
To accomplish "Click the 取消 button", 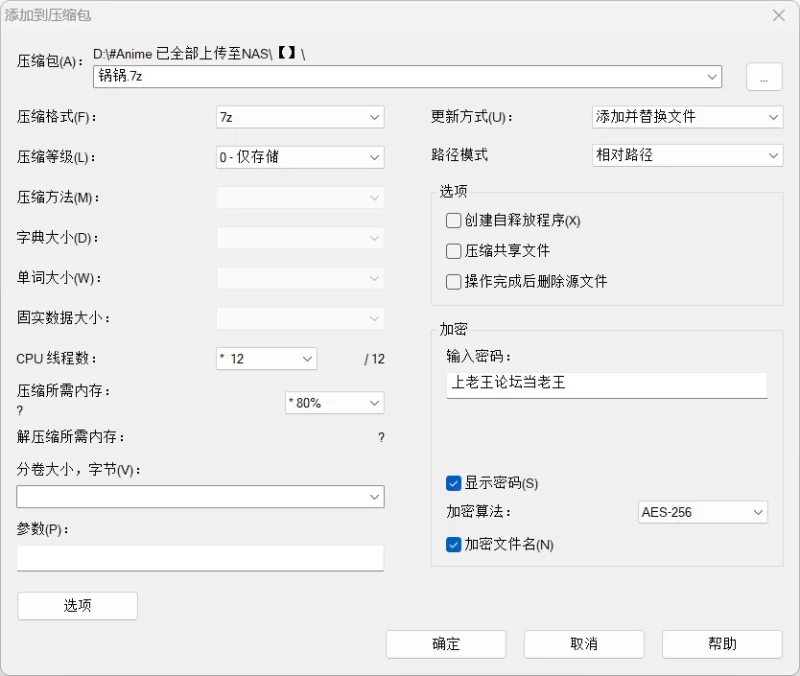I will (x=584, y=644).
